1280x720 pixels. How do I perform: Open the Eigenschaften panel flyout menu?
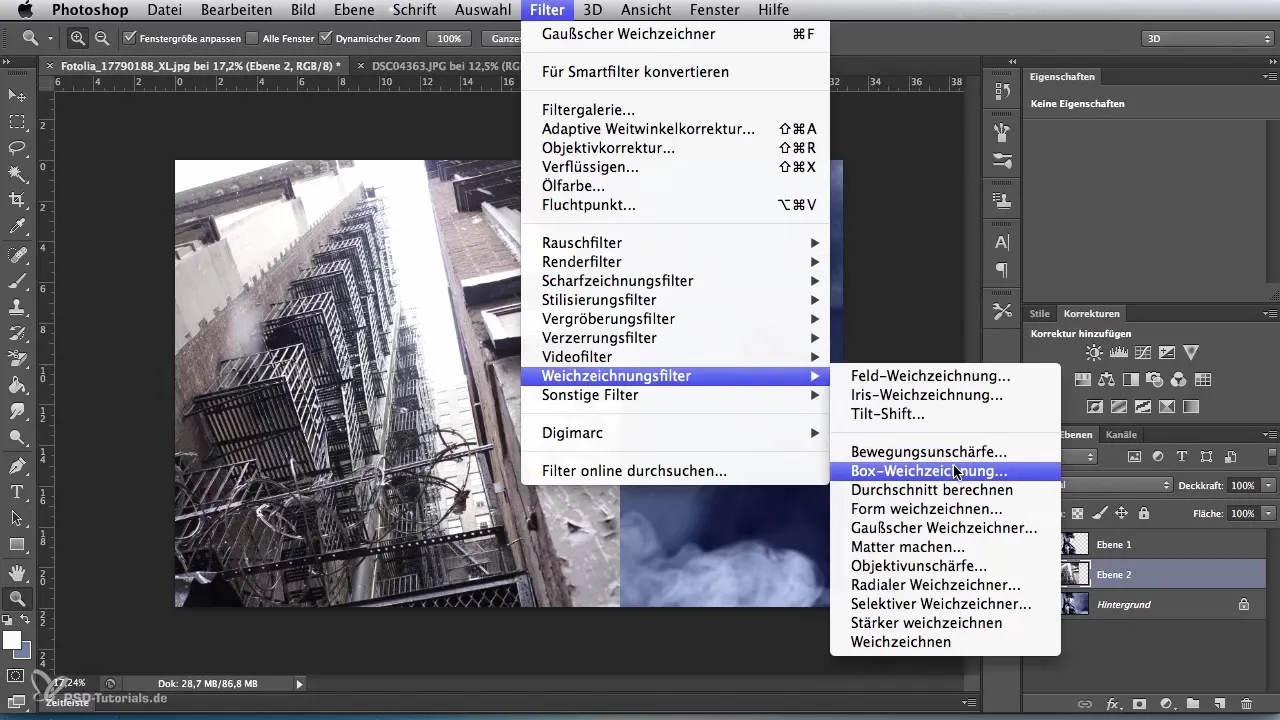point(1271,77)
